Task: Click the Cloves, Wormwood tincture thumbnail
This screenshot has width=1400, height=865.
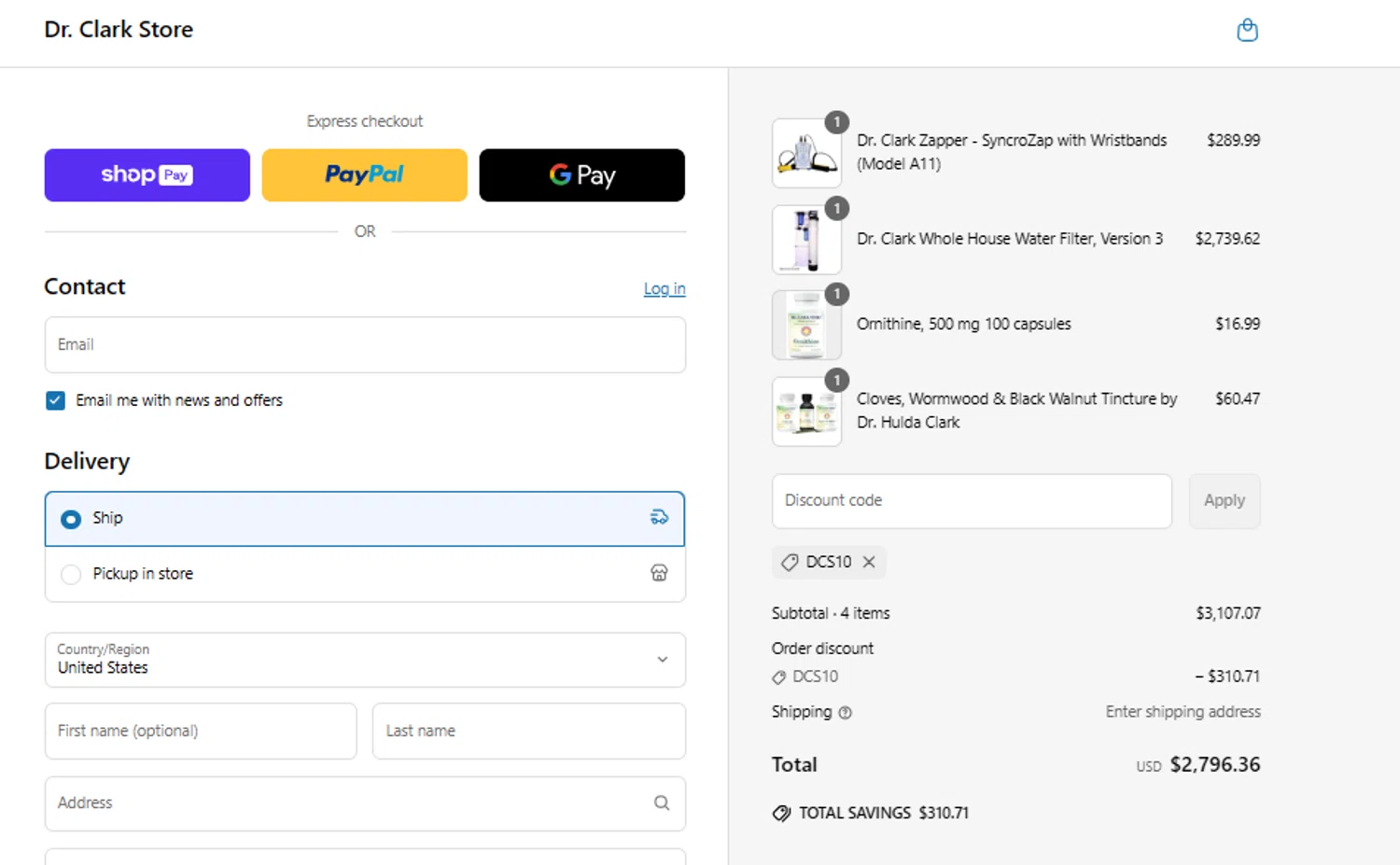Action: pyautogui.click(x=807, y=412)
